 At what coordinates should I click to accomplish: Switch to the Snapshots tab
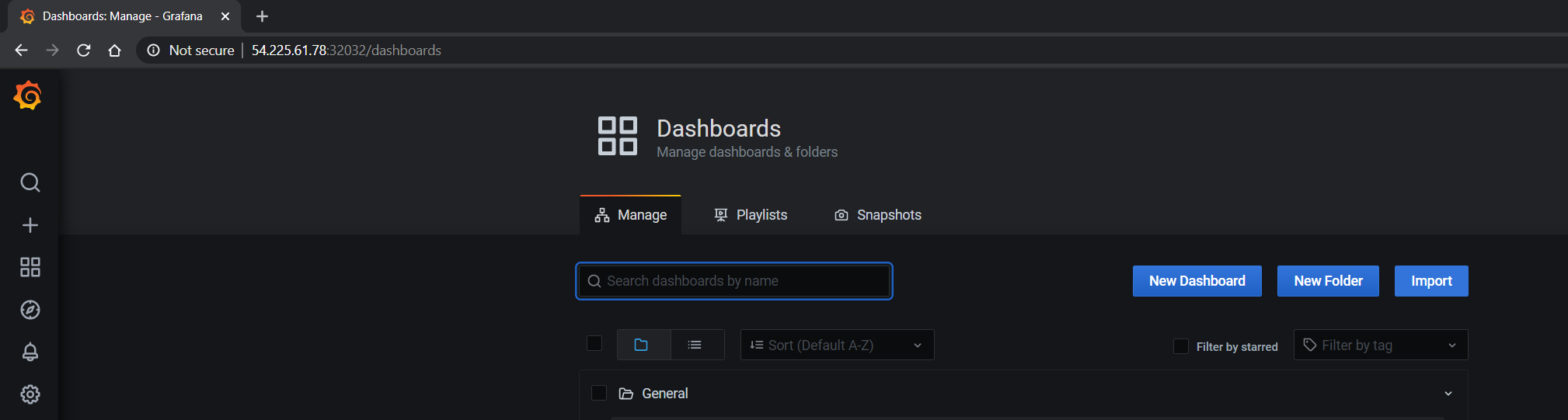point(878,215)
